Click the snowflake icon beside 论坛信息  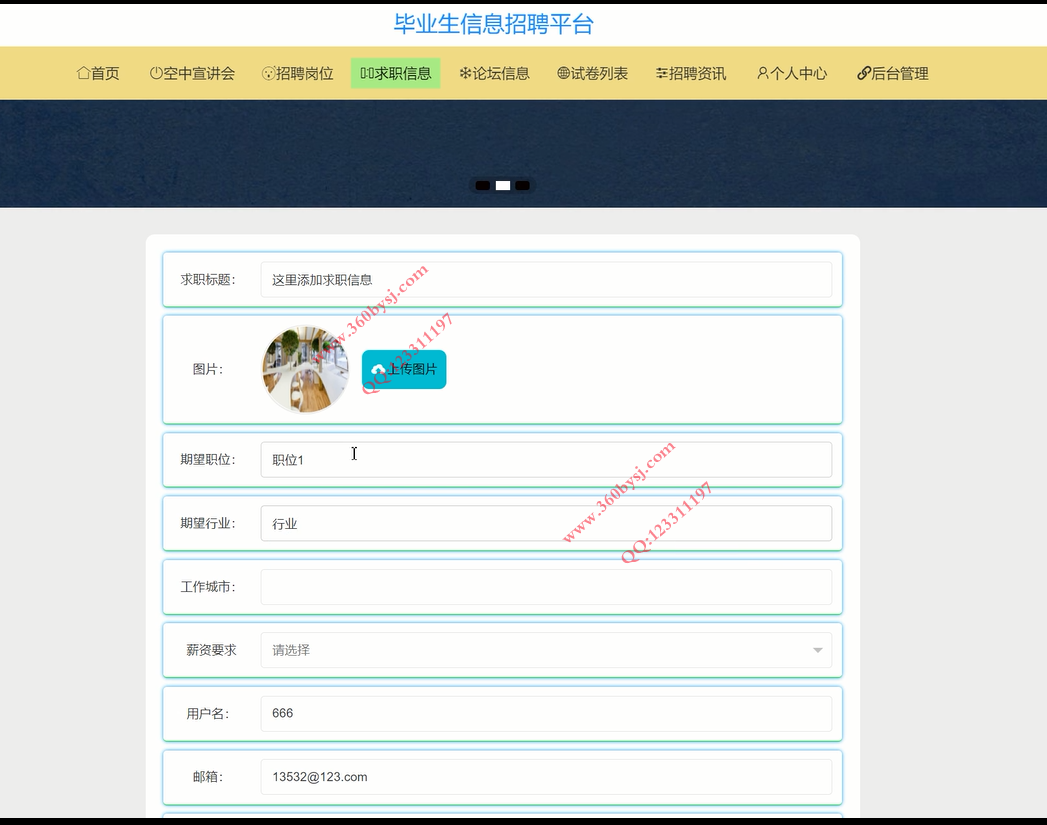click(465, 73)
